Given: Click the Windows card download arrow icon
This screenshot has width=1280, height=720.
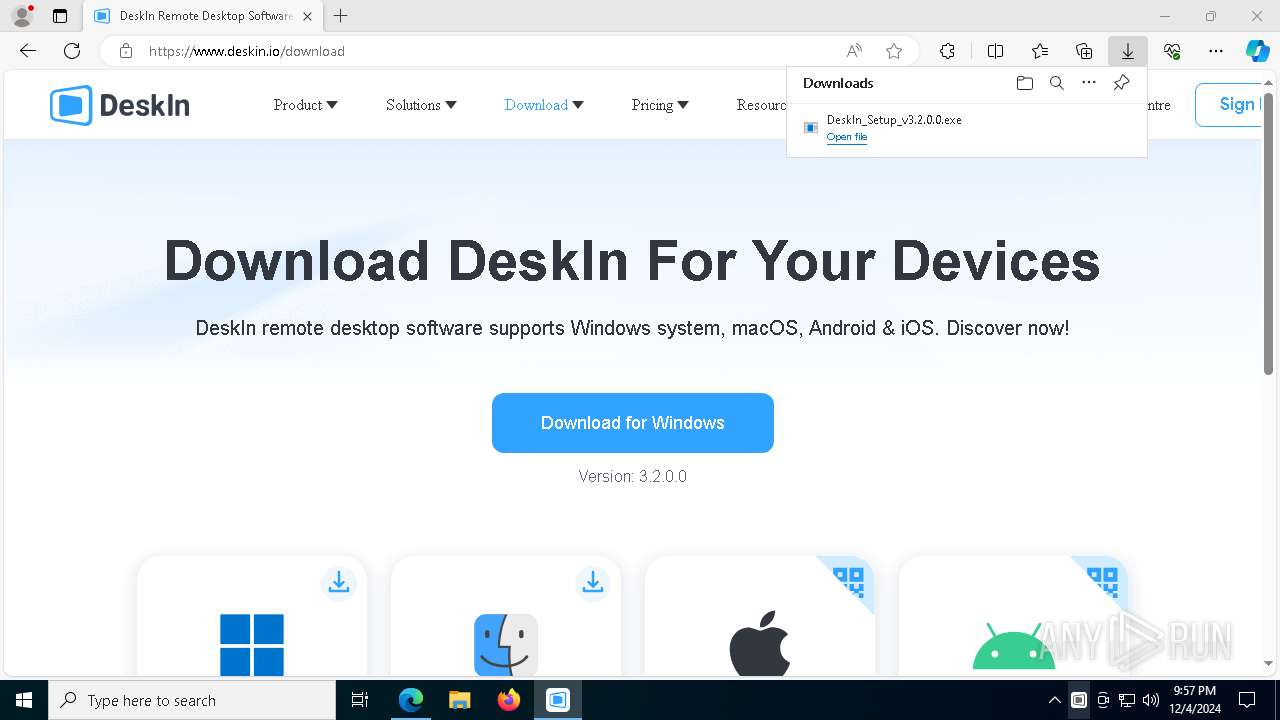Looking at the screenshot, I should click(339, 582).
